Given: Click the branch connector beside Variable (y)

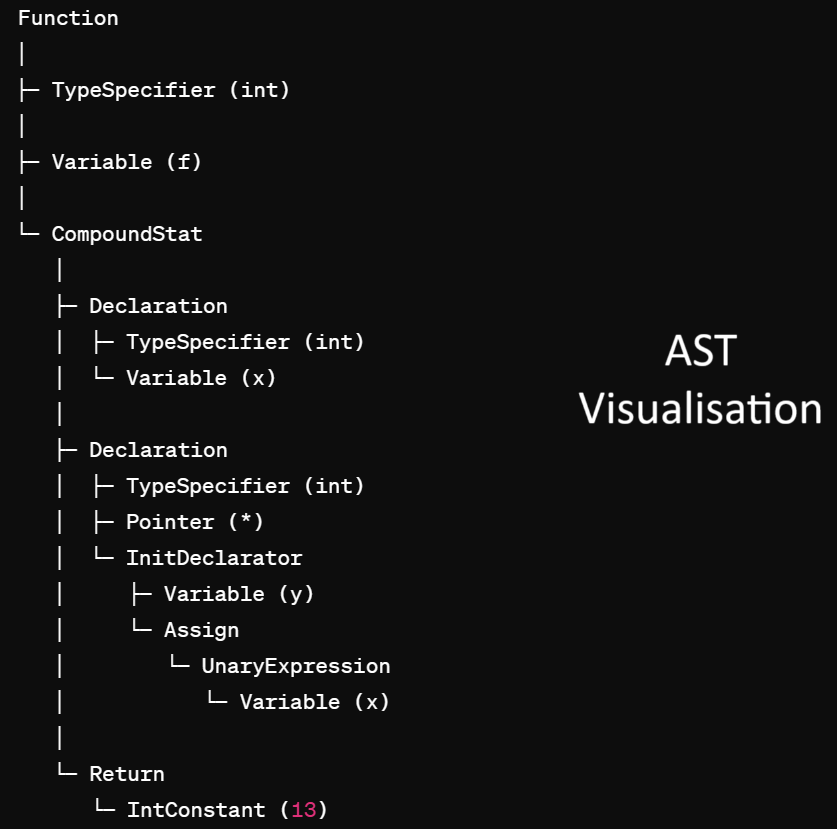Looking at the screenshot, I should pyautogui.click(x=141, y=594).
